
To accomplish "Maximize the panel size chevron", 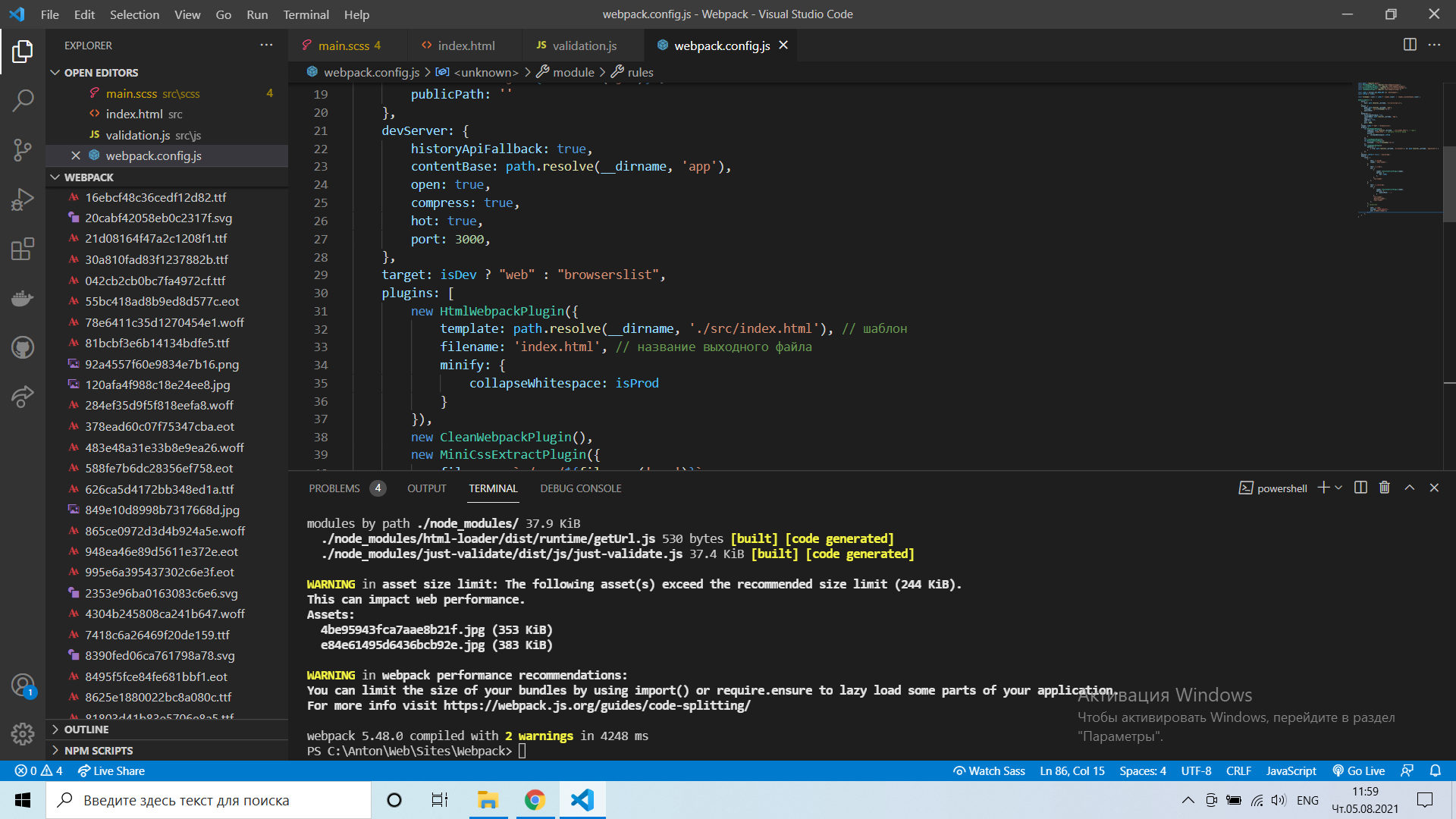I will click(1409, 488).
